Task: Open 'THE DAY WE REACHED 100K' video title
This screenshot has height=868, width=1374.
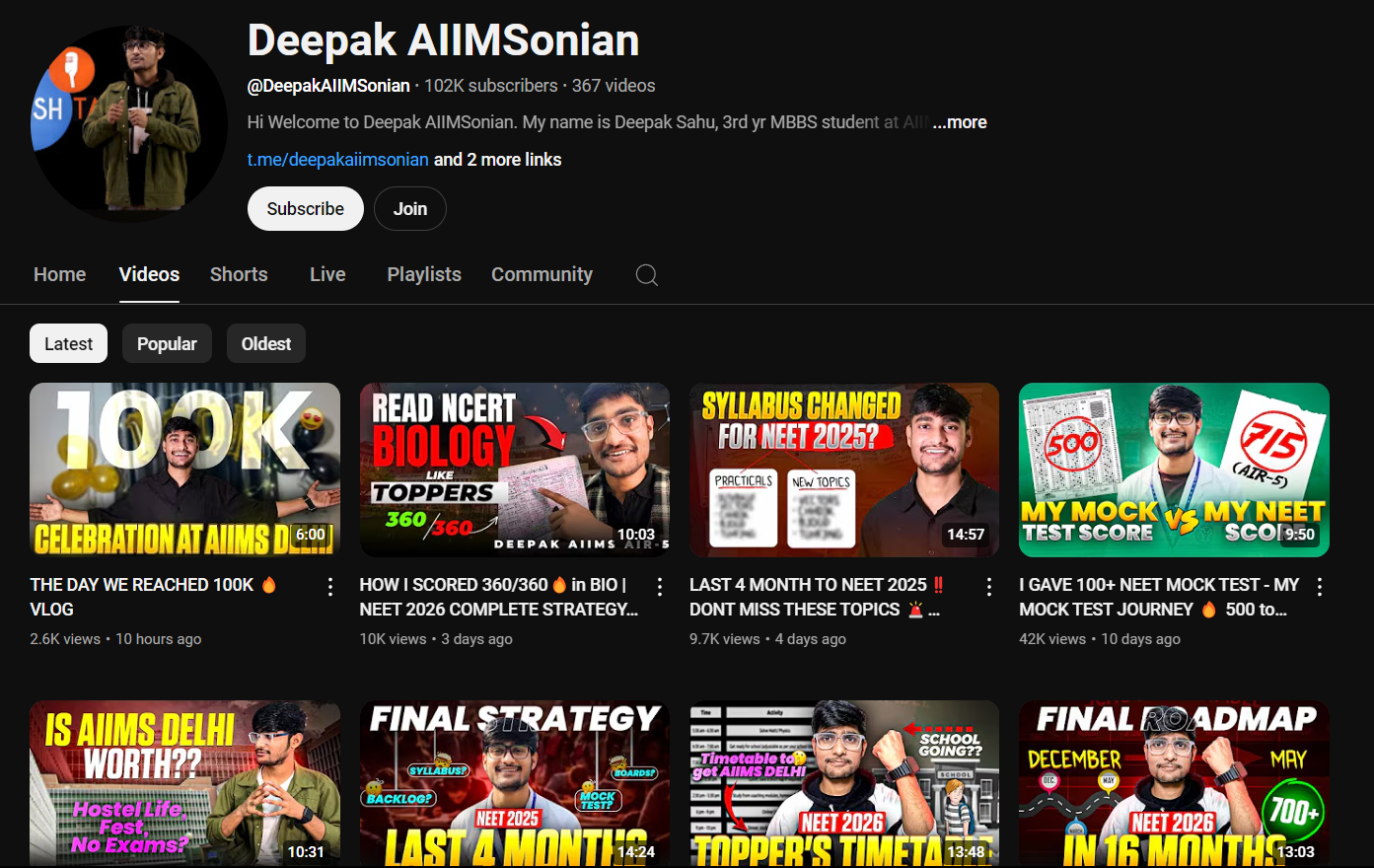Action: [x=153, y=597]
